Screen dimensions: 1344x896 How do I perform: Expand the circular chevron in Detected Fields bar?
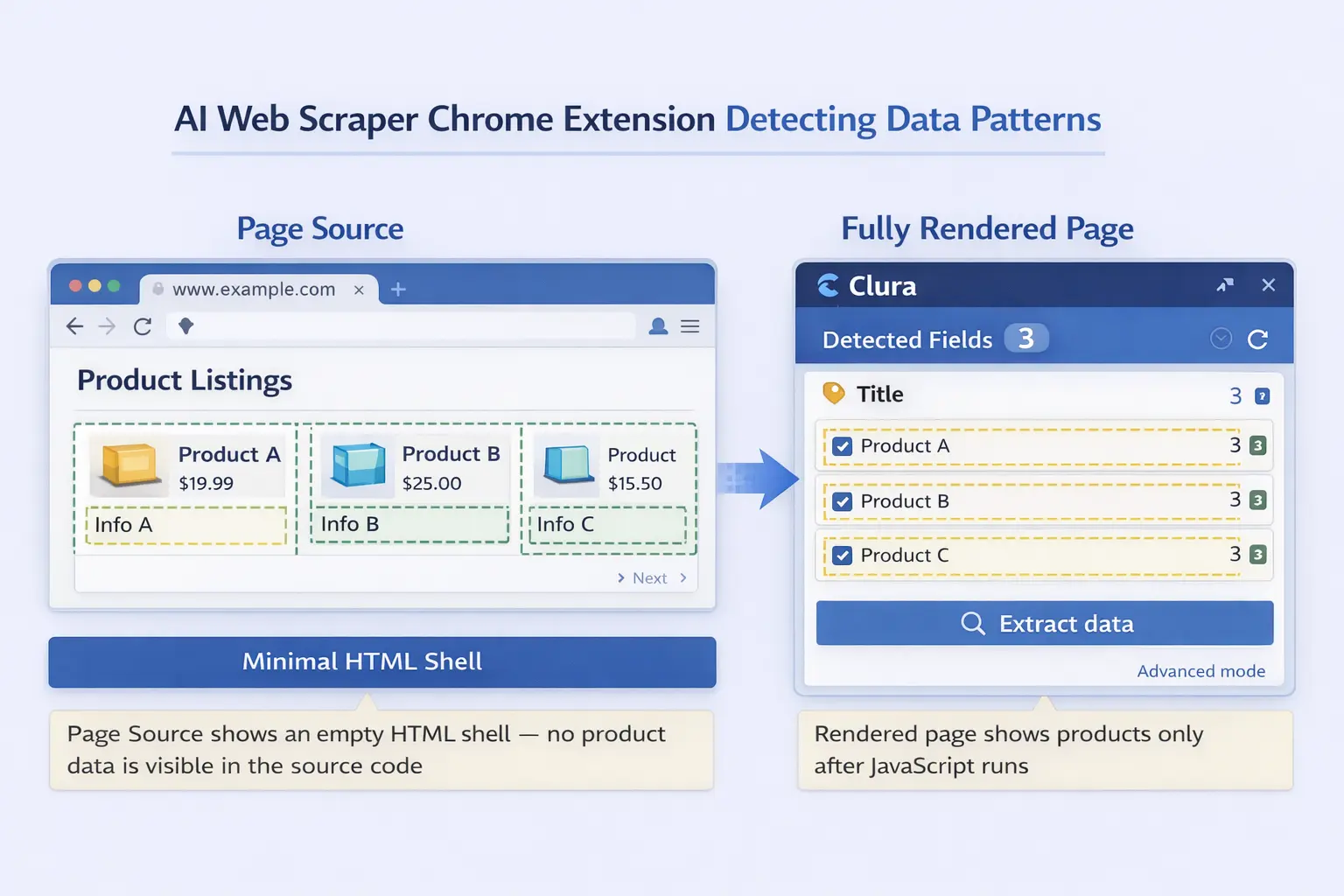(x=1221, y=339)
